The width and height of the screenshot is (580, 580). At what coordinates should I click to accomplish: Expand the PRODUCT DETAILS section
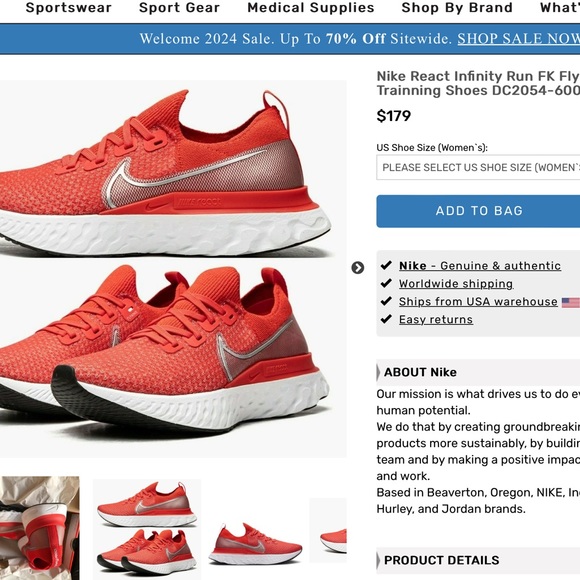coord(478,560)
